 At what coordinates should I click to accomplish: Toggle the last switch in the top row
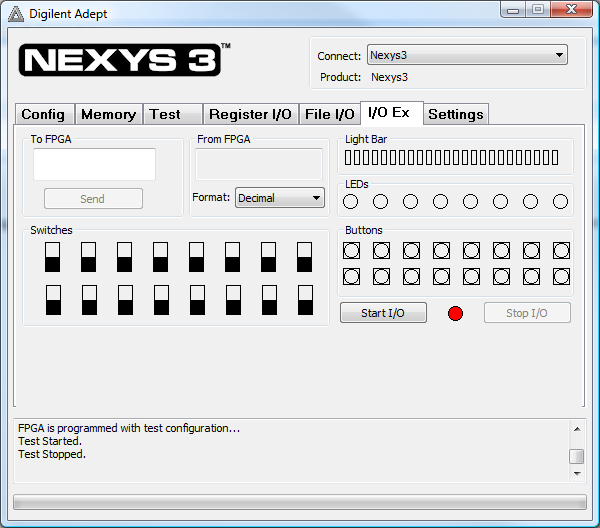coord(305,257)
